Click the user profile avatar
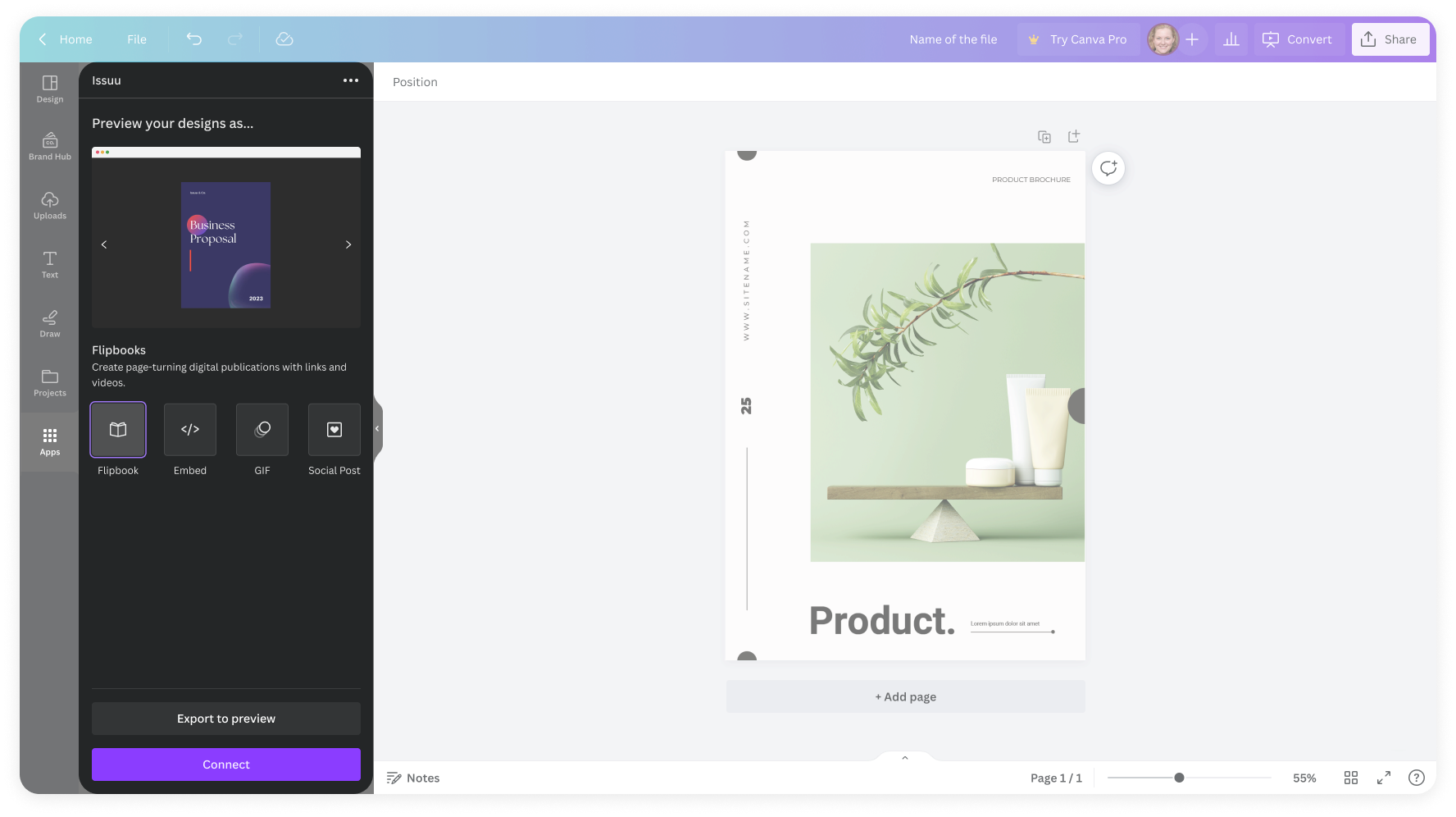 point(1163,39)
